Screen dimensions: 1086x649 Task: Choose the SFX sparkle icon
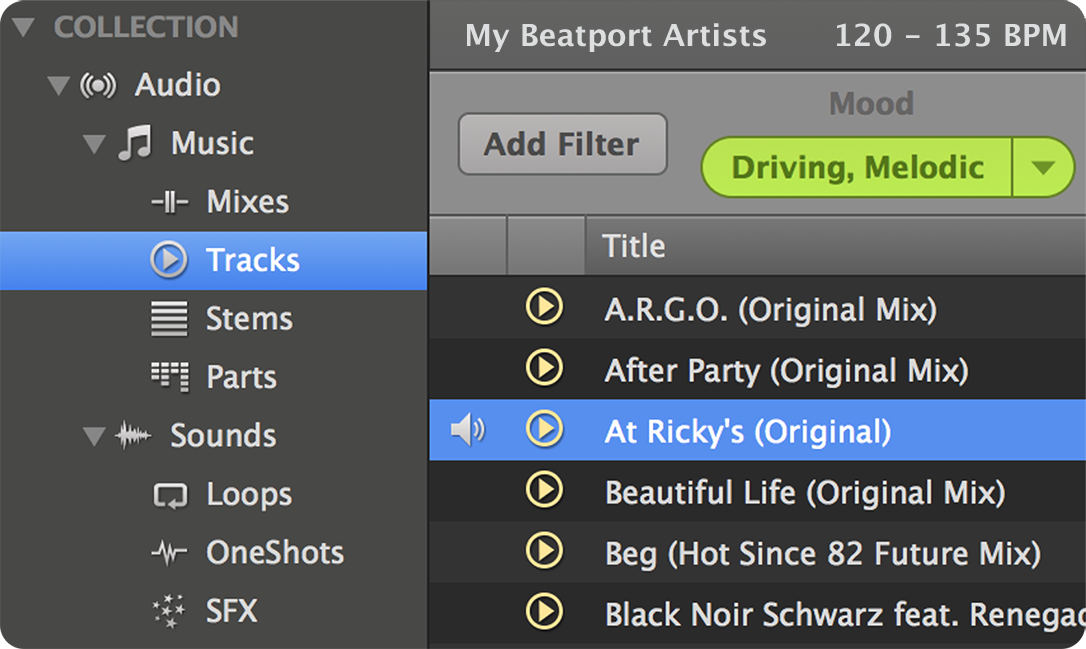click(169, 611)
